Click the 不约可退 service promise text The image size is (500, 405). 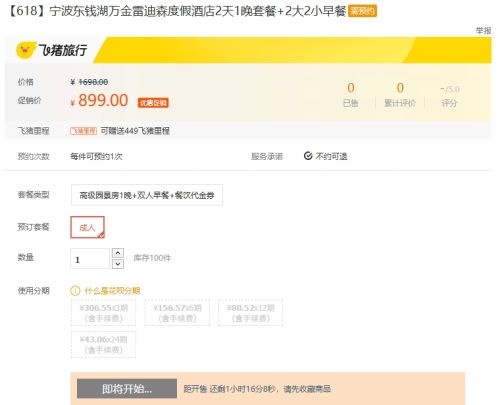click(332, 156)
